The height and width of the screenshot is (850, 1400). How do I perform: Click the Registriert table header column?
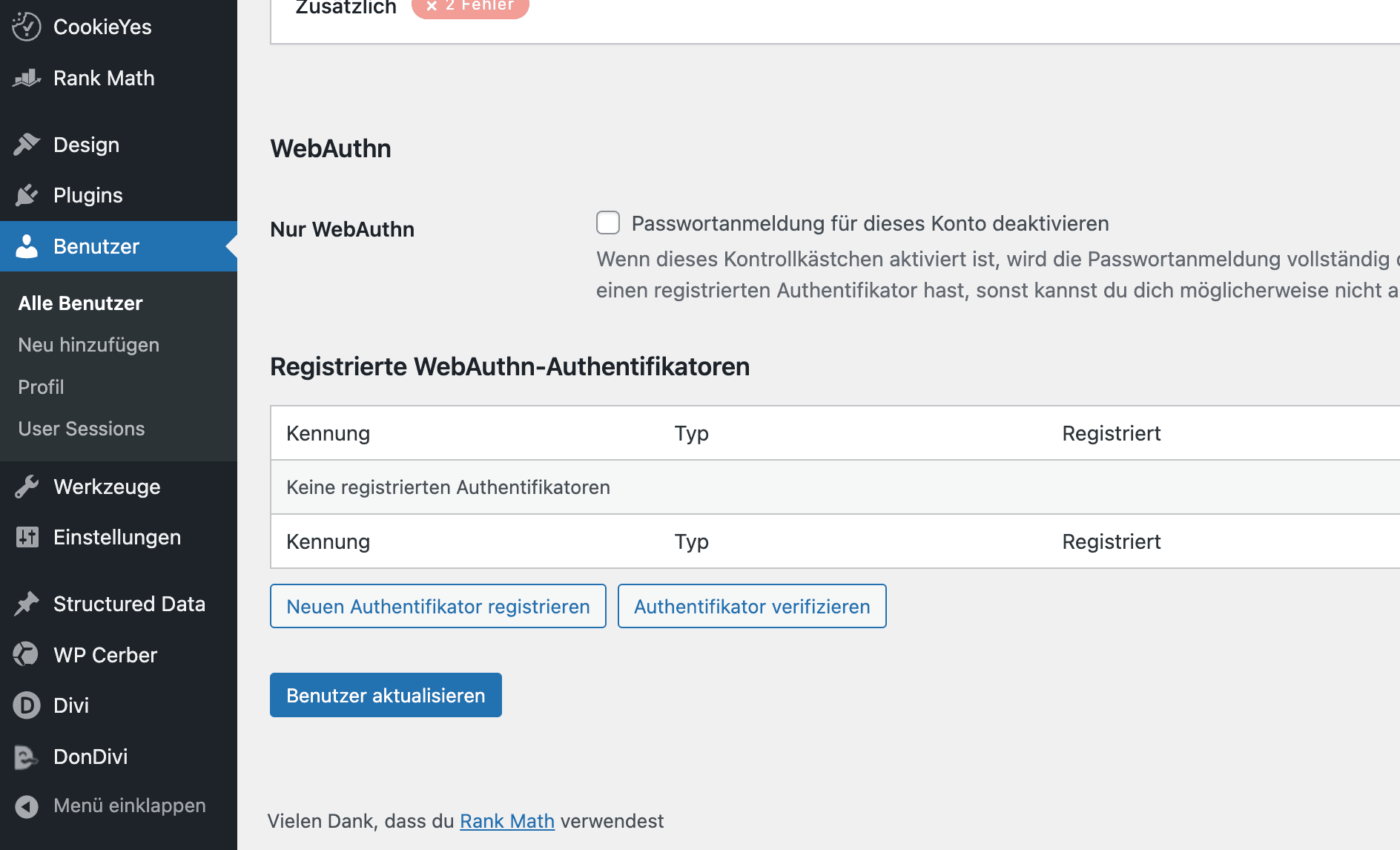(x=1112, y=433)
